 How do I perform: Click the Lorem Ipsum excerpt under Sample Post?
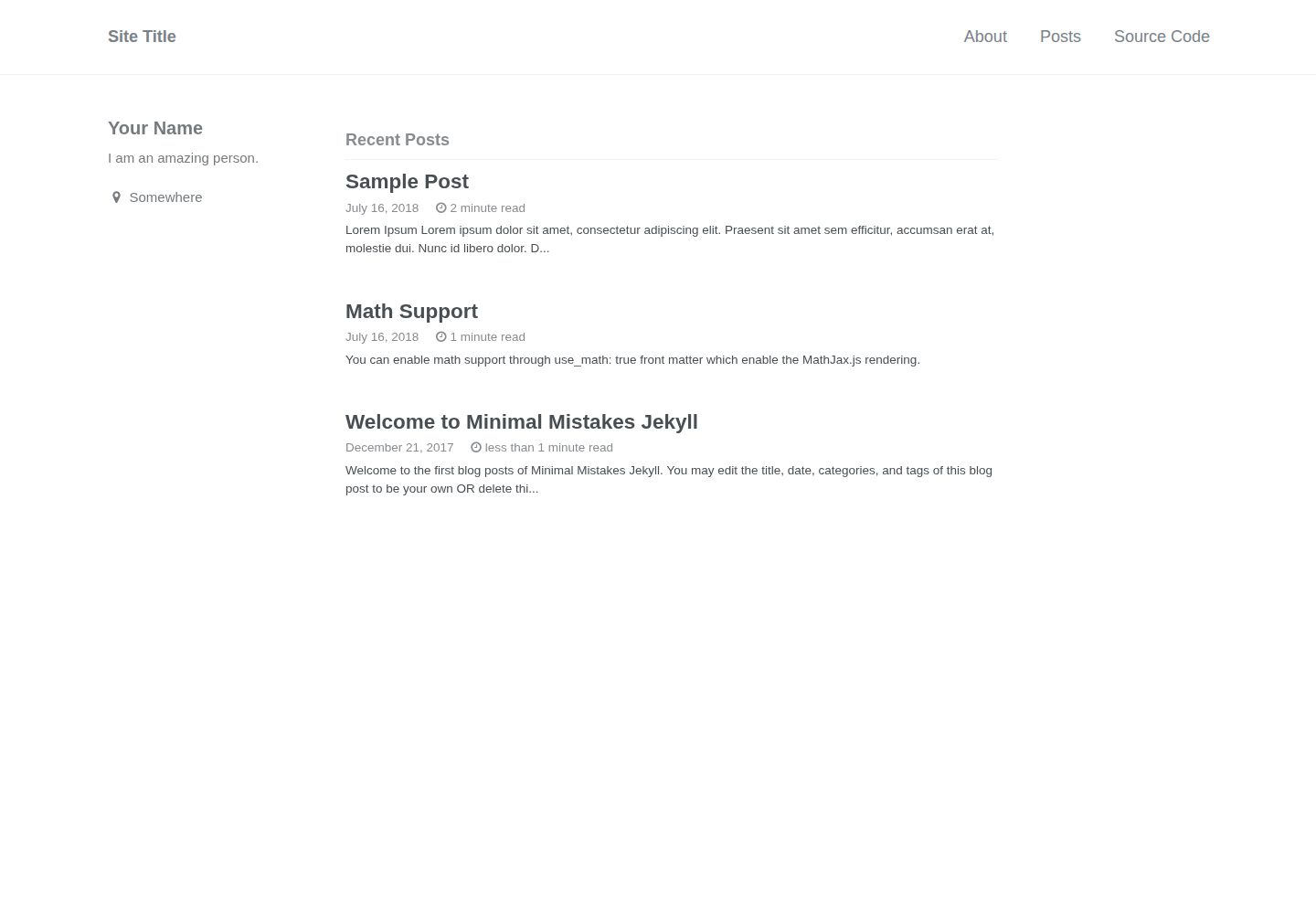coord(670,239)
